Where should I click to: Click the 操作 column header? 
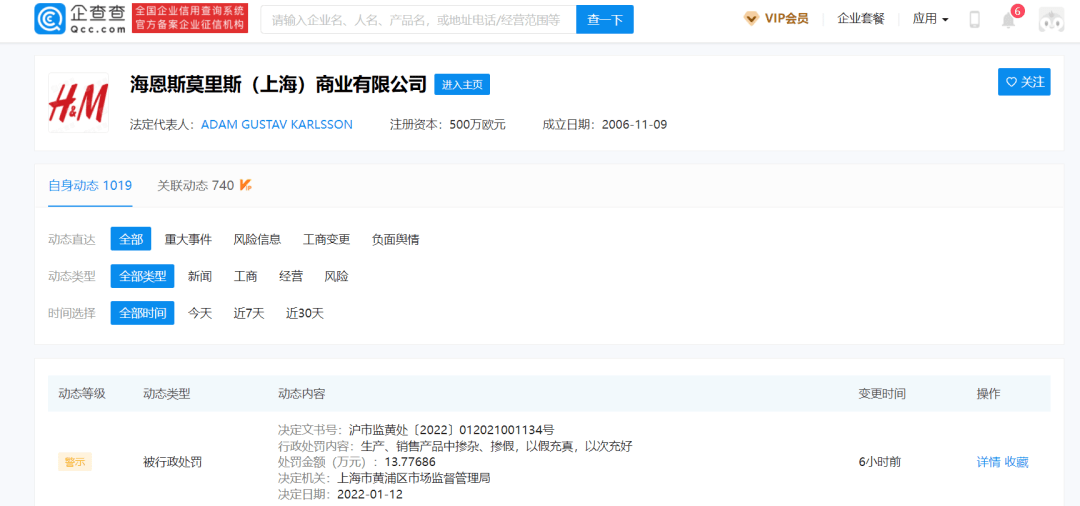pyautogui.click(x=988, y=394)
